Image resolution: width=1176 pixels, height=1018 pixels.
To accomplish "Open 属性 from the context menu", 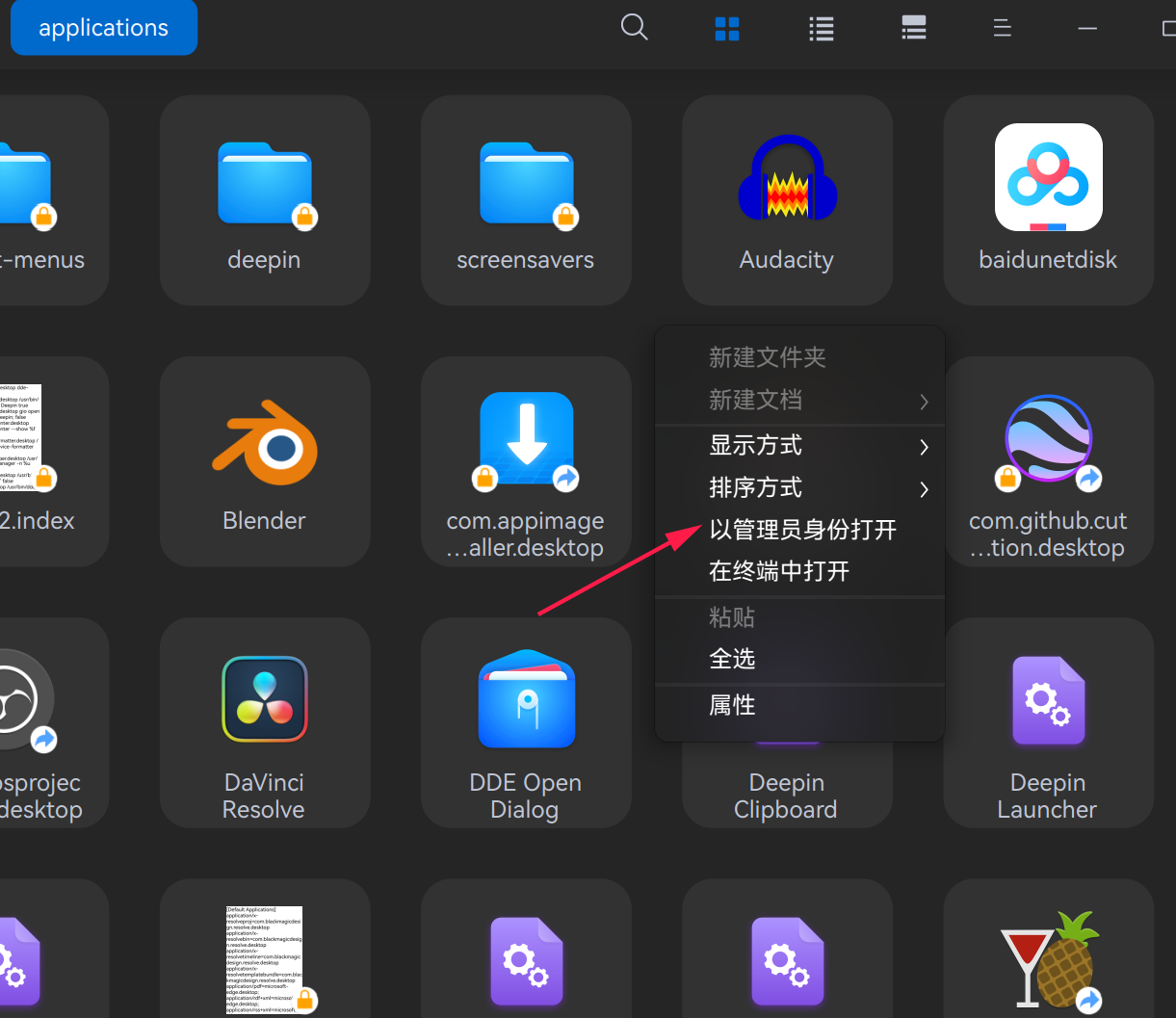I will point(733,704).
